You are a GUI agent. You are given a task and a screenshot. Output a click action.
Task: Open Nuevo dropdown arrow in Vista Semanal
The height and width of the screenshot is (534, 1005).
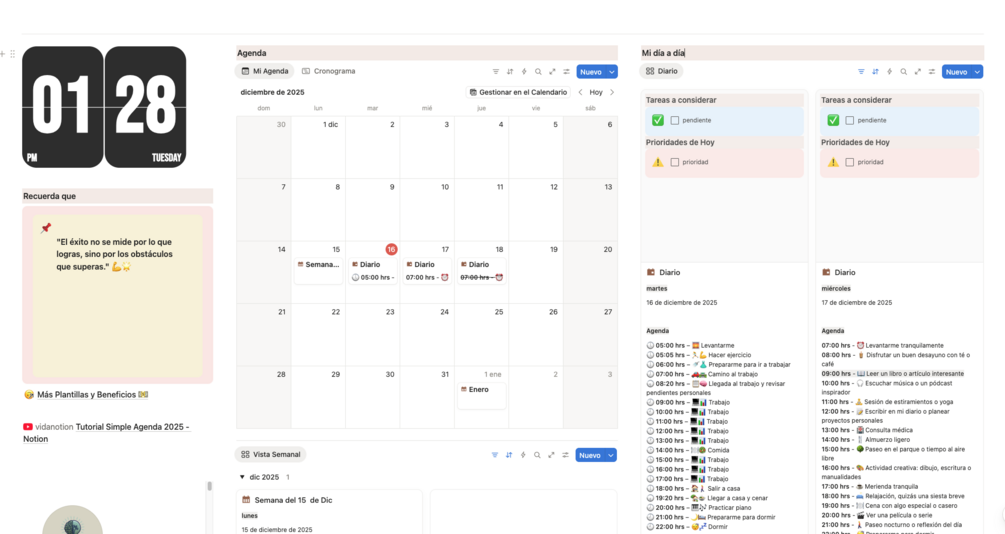click(611, 455)
